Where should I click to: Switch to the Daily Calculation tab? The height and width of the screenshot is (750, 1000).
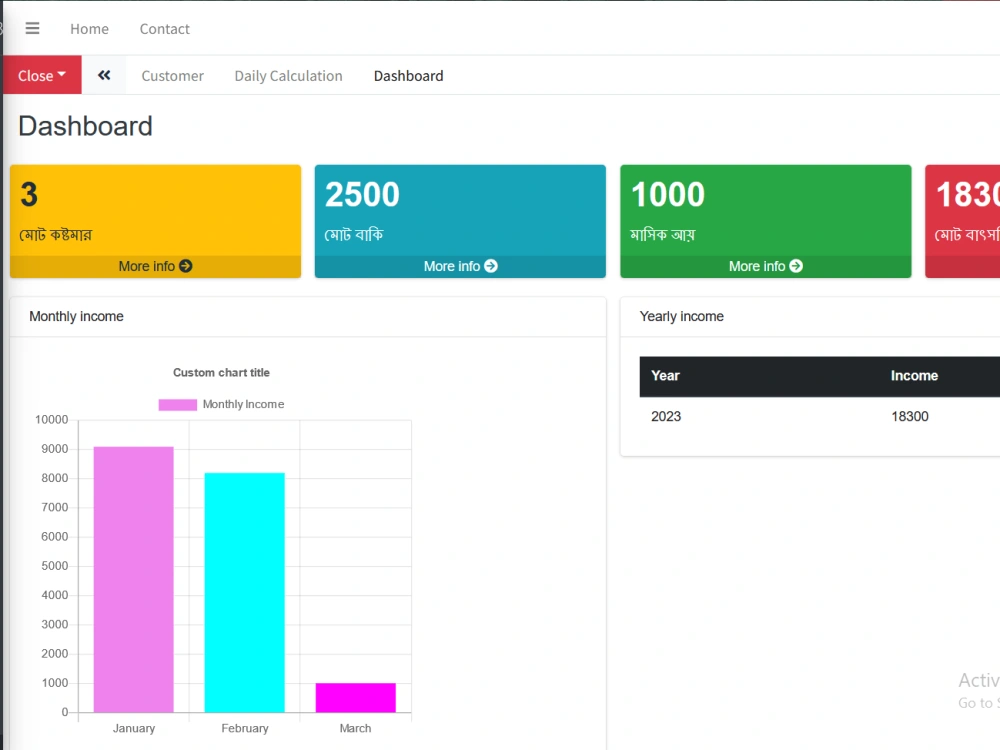click(288, 76)
